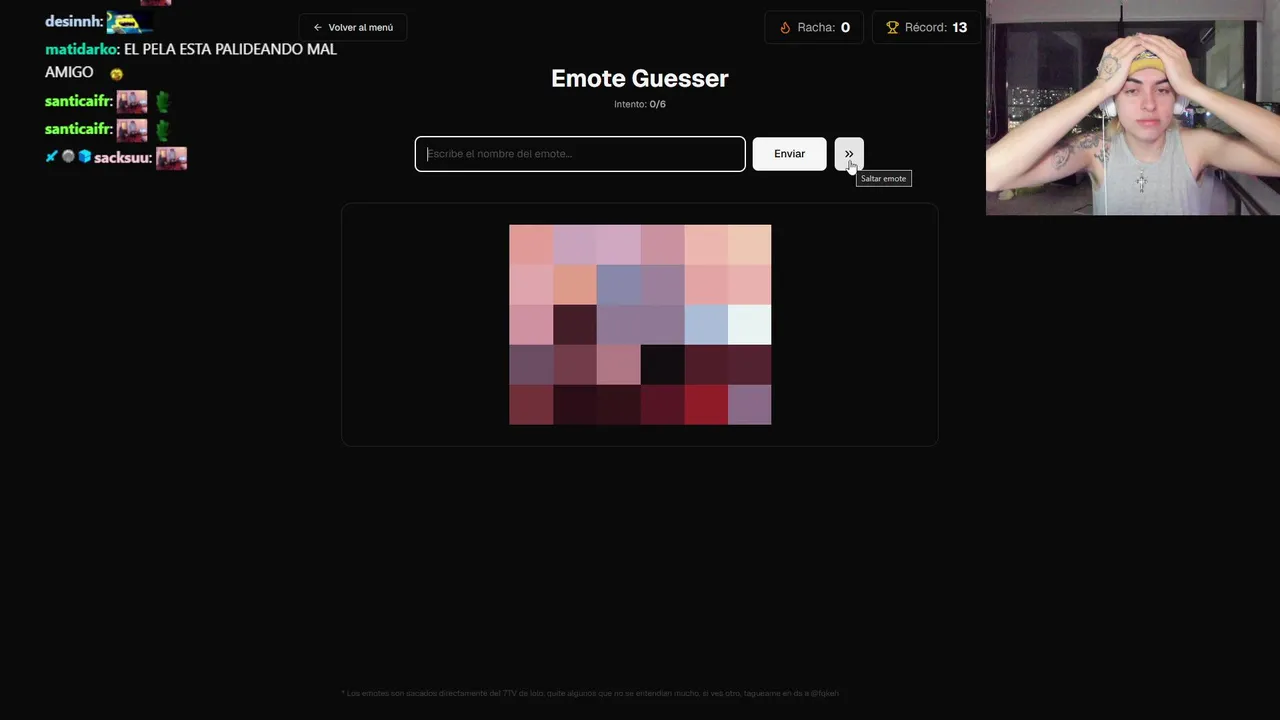
Task: Click the footer note about emotes
Action: coord(590,693)
